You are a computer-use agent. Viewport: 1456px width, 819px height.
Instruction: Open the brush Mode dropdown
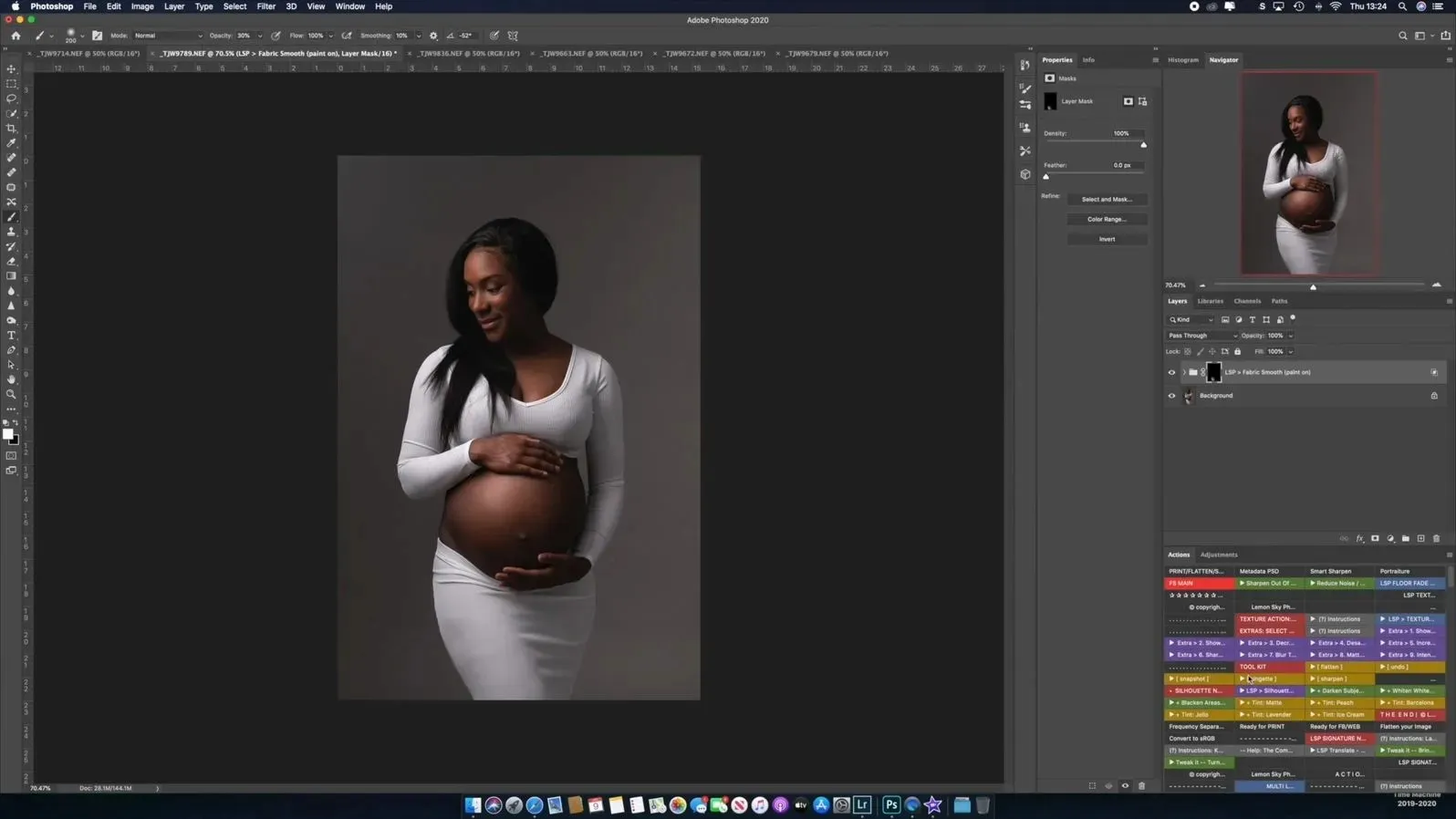click(168, 36)
